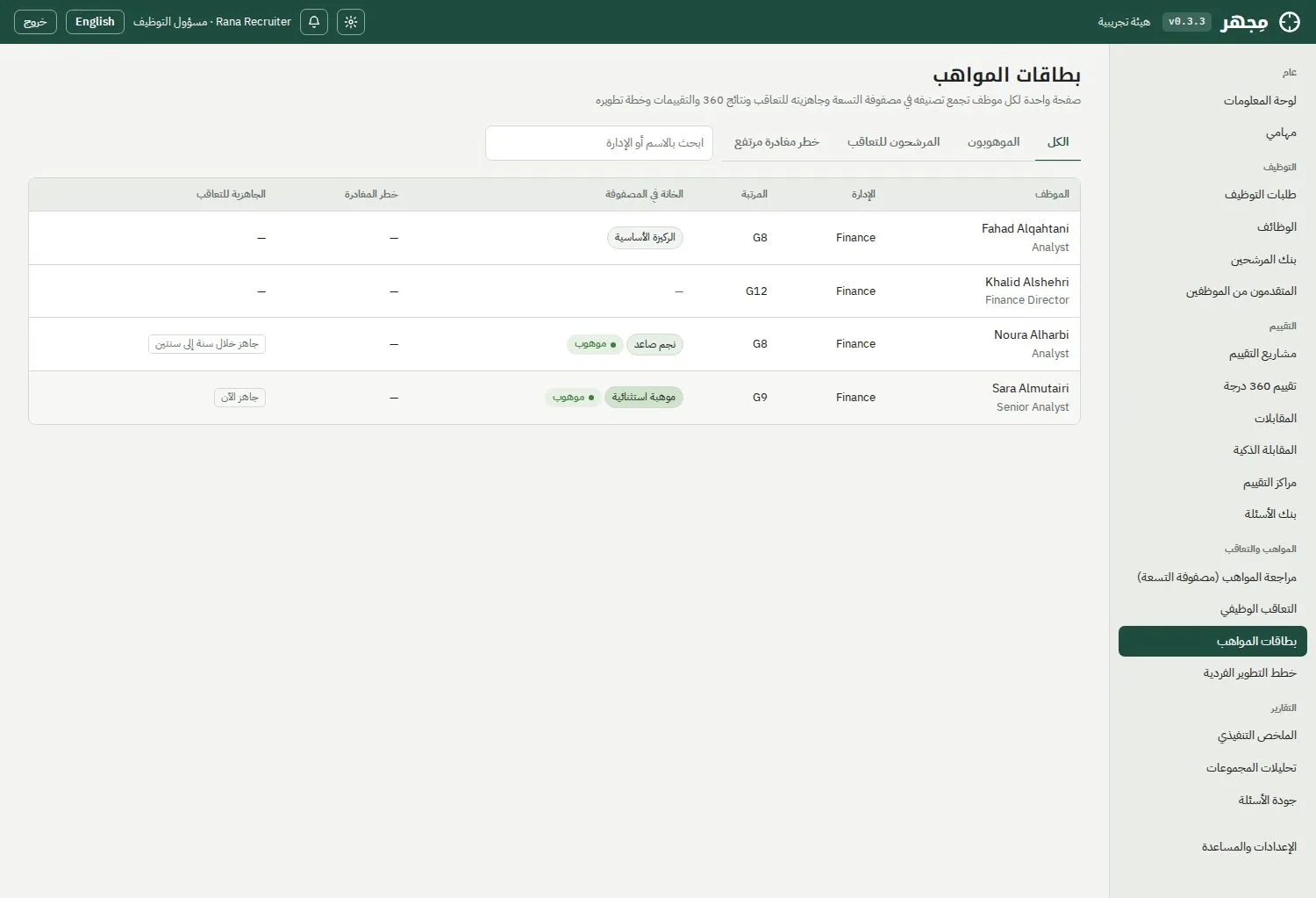Click the نجم صاعد badge for Noura

click(x=654, y=344)
